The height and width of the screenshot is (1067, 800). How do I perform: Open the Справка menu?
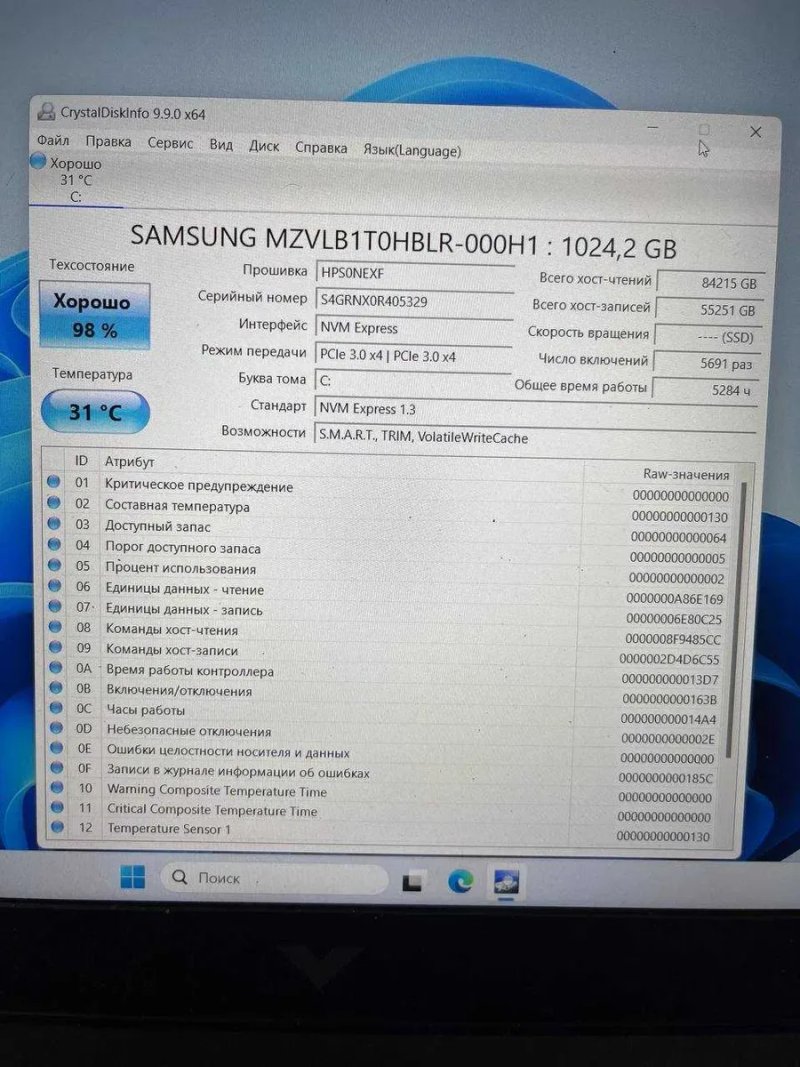321,148
